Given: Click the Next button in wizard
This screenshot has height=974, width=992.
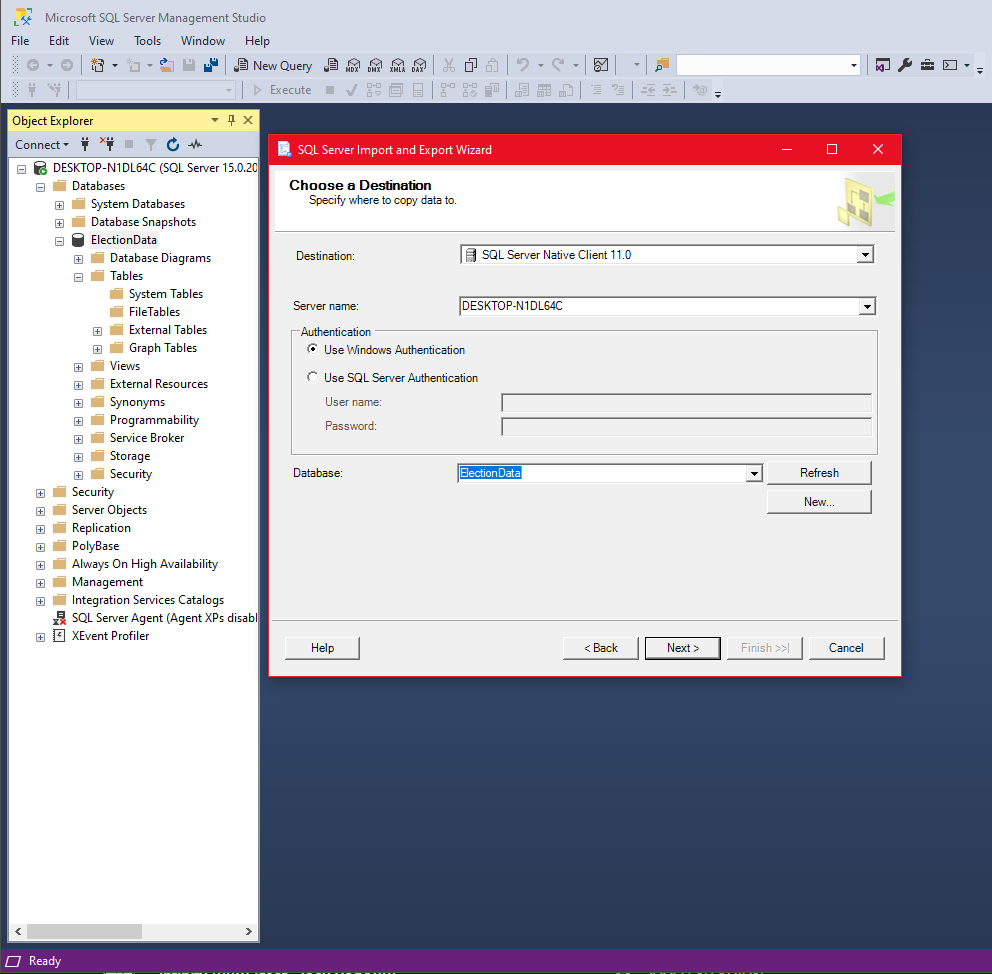Looking at the screenshot, I should pos(682,648).
